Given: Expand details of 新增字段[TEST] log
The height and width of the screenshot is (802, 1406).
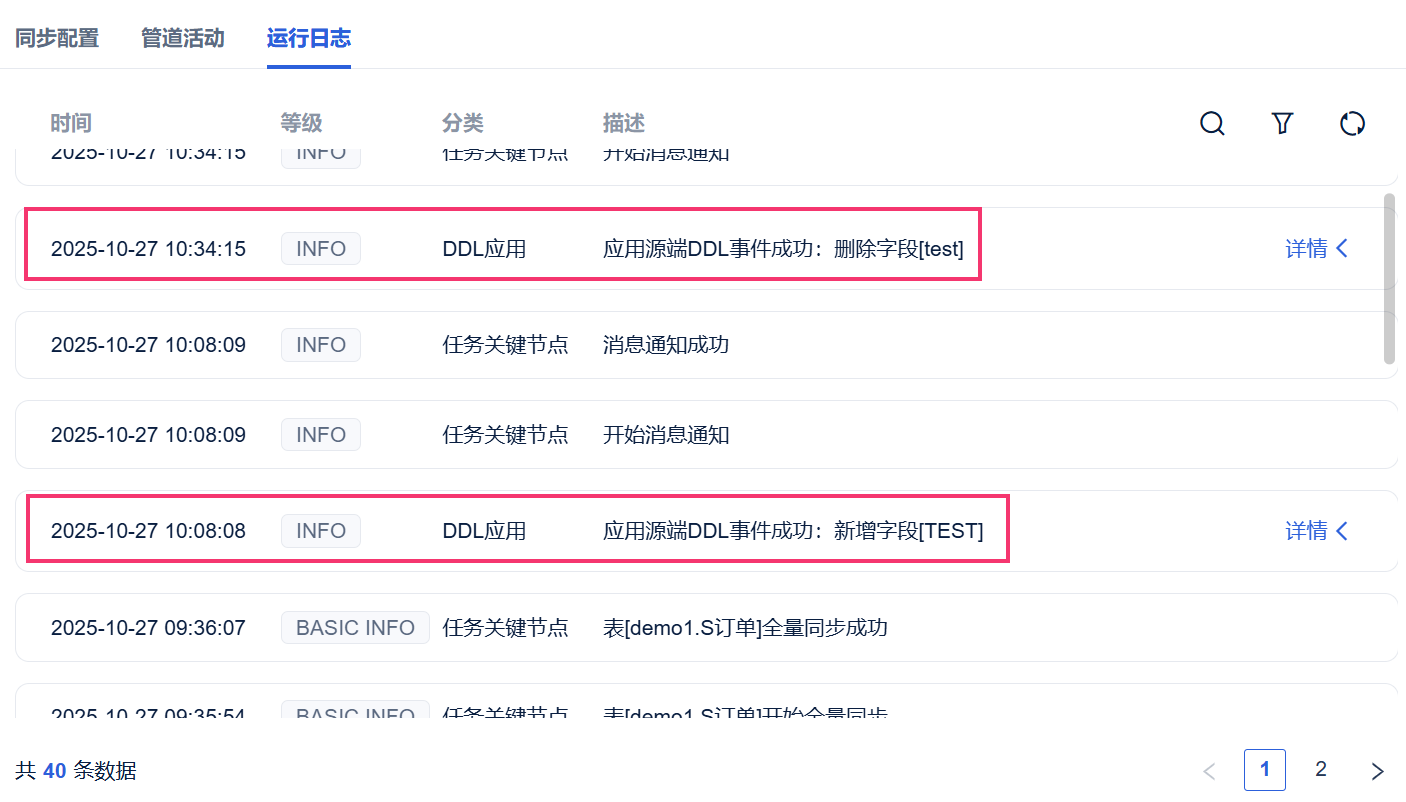Looking at the screenshot, I should 1316,531.
